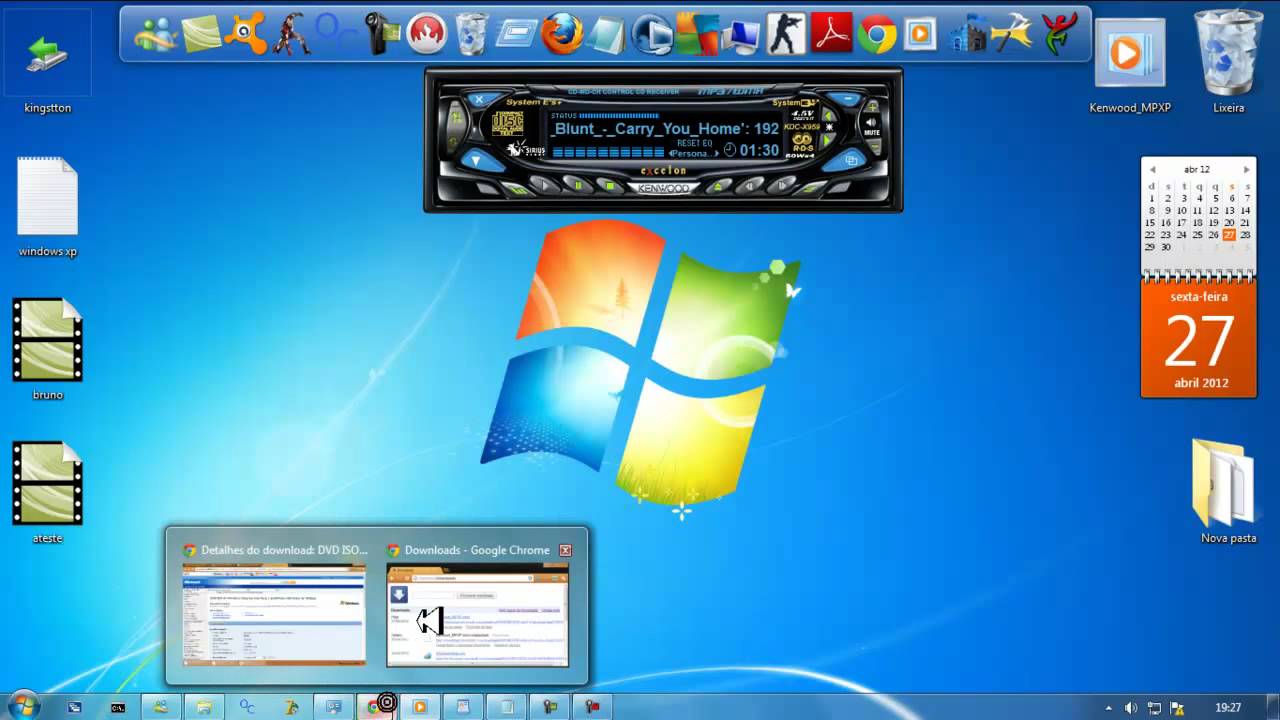Click the volume icon in system tray

[x=1130, y=707]
